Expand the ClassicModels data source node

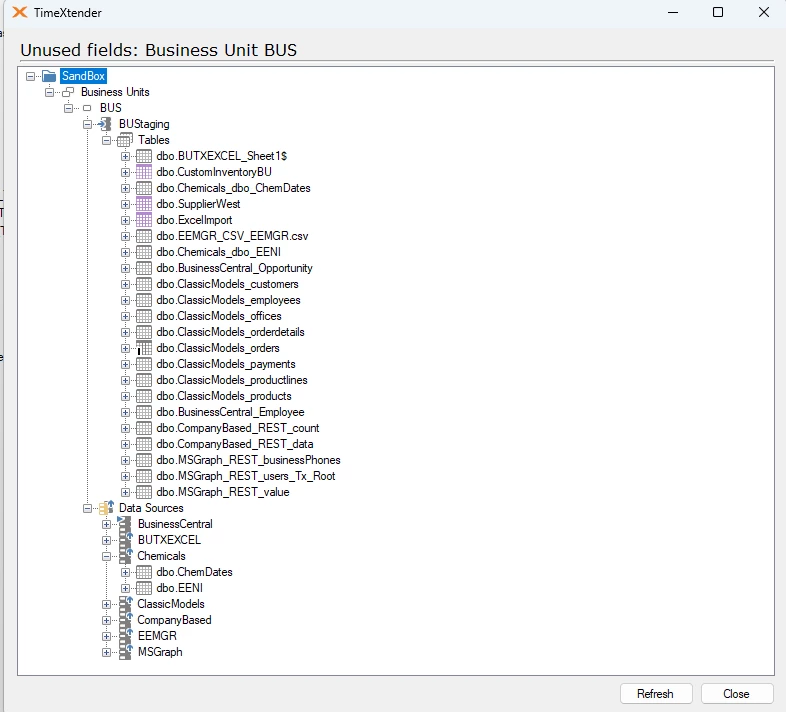tap(106, 604)
